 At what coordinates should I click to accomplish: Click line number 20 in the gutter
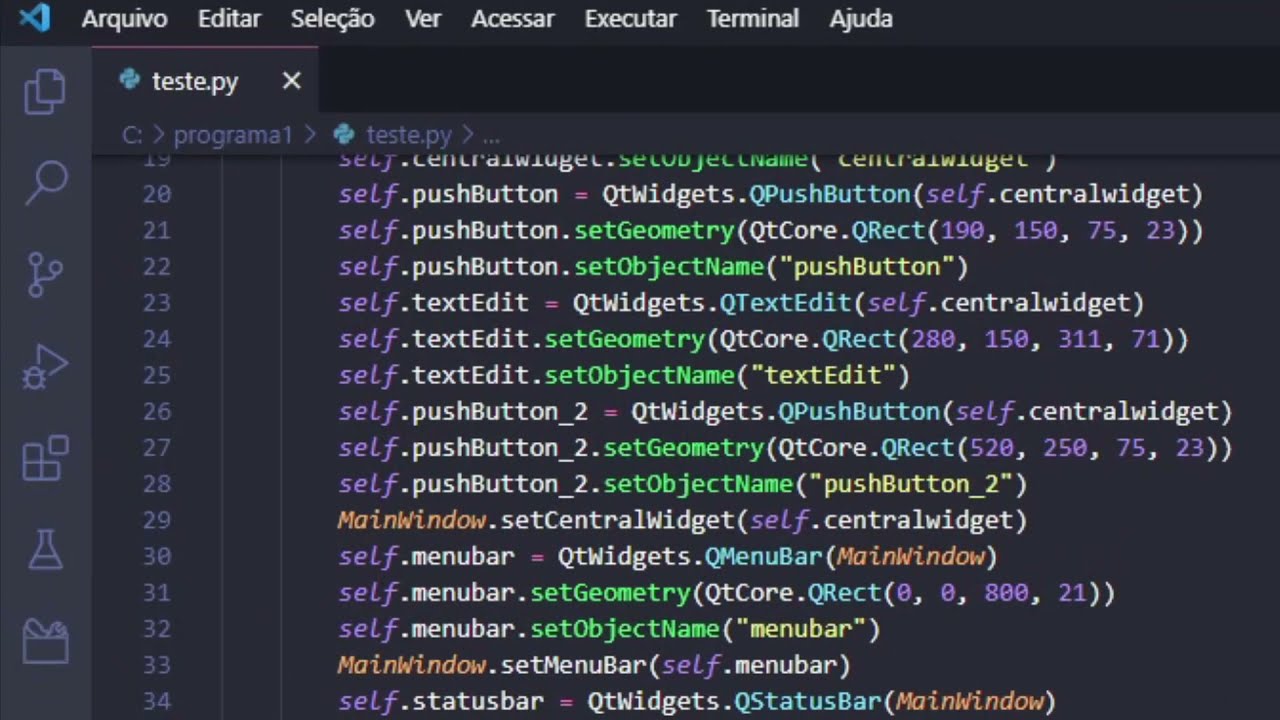tap(157, 194)
